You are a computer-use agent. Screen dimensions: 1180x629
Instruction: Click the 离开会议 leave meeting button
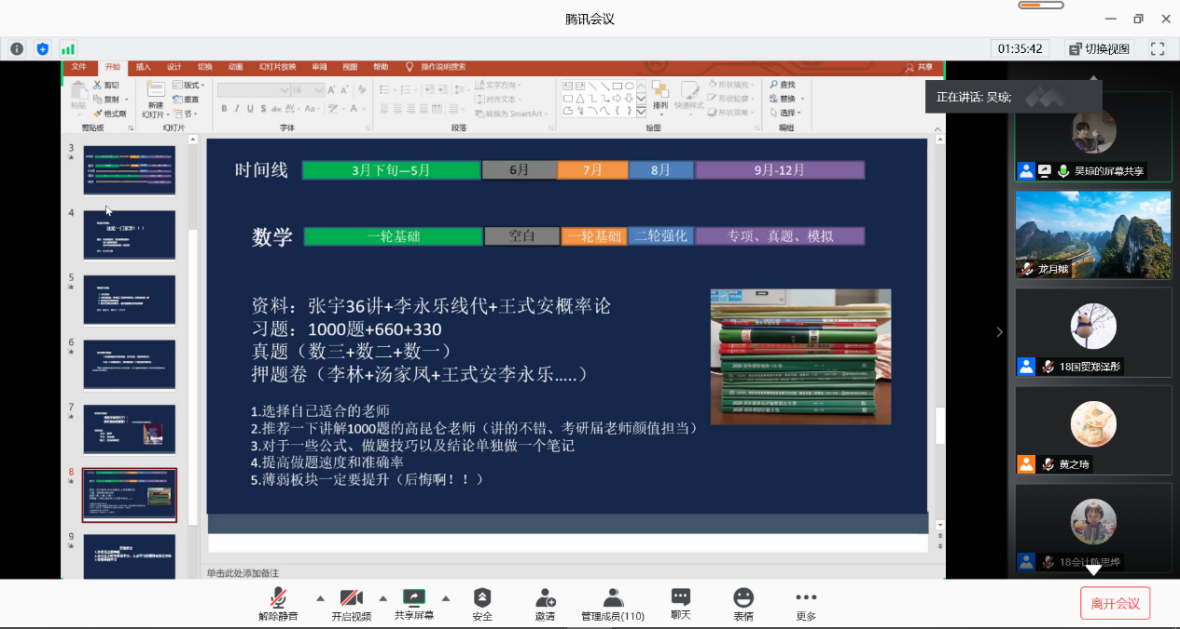click(1115, 603)
